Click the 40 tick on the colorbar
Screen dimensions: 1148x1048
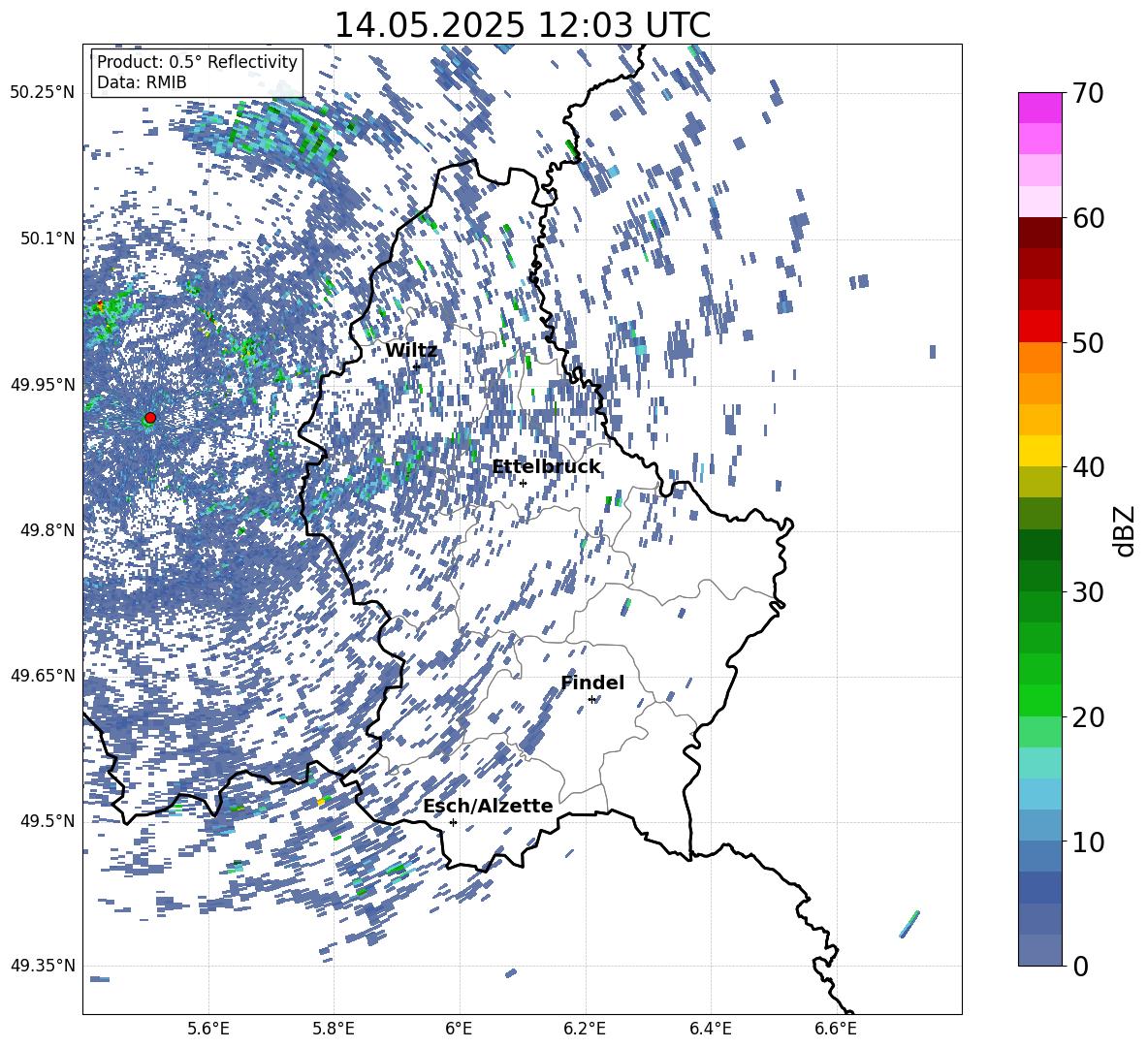coord(1089,467)
